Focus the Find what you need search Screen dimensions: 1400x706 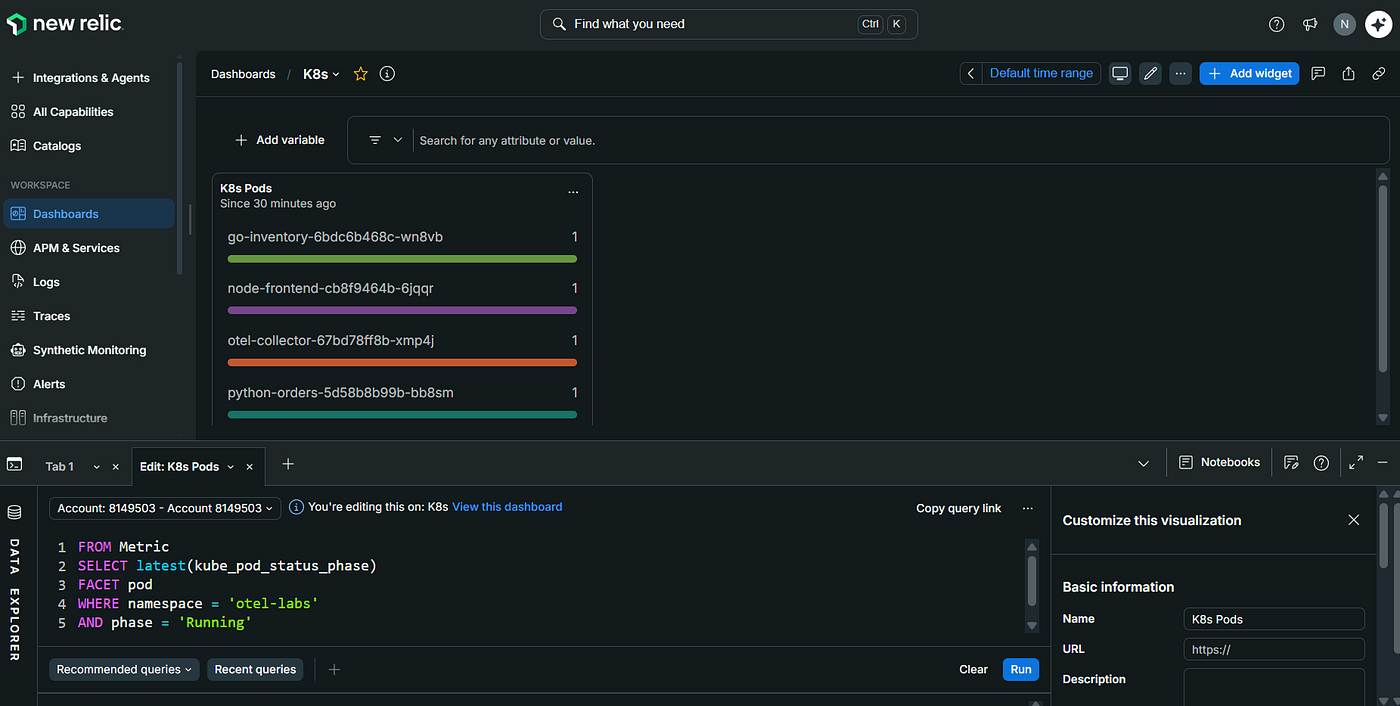[x=729, y=24]
